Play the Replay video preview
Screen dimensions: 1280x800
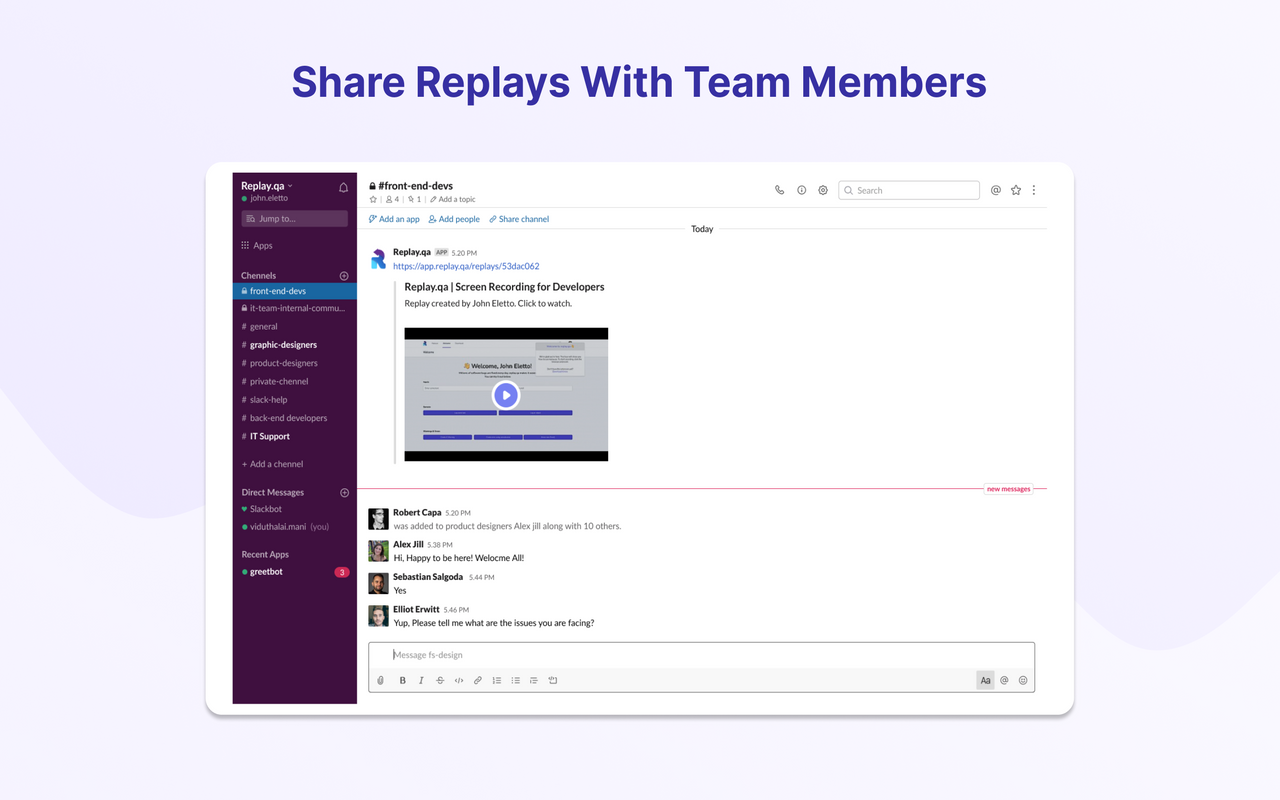506,395
